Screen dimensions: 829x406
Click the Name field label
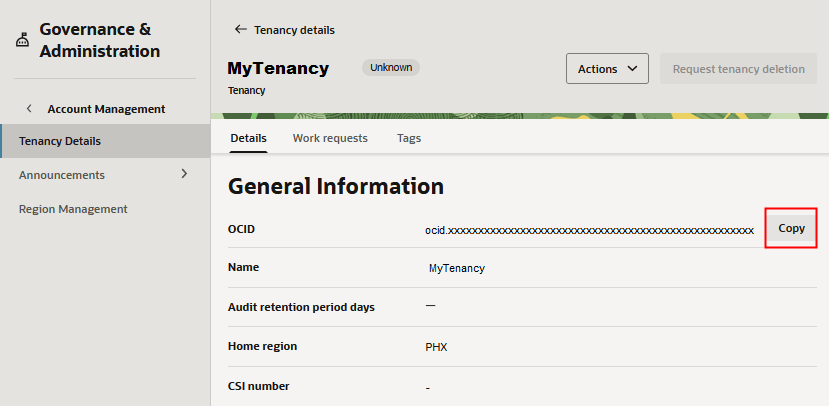coord(243,267)
